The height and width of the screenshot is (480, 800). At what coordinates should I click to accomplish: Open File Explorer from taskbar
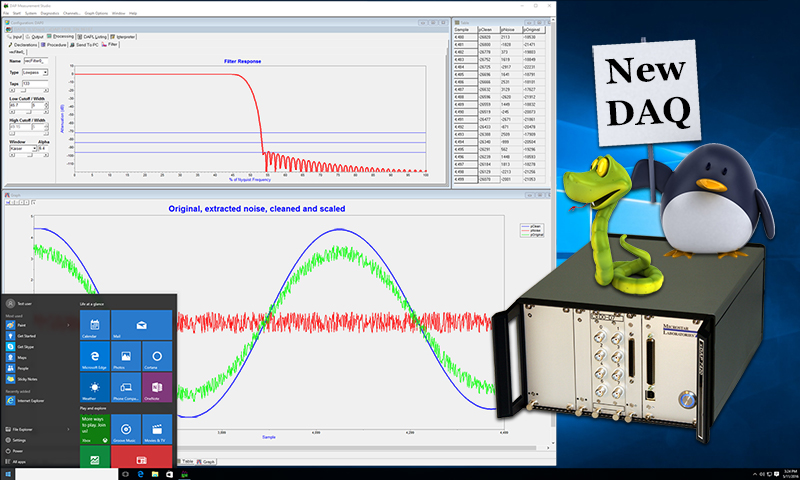coord(155,474)
